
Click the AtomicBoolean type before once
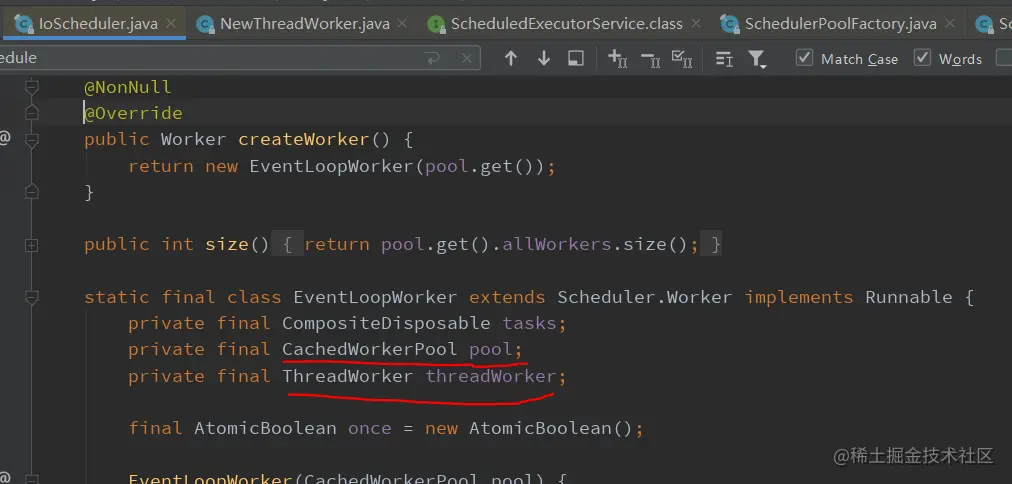pos(265,429)
